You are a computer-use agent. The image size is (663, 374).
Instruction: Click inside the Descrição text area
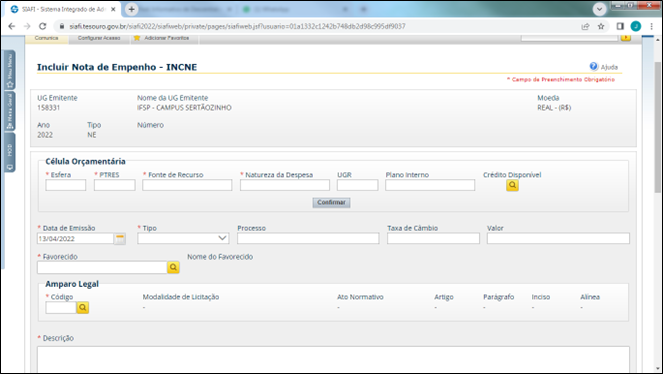point(333,359)
